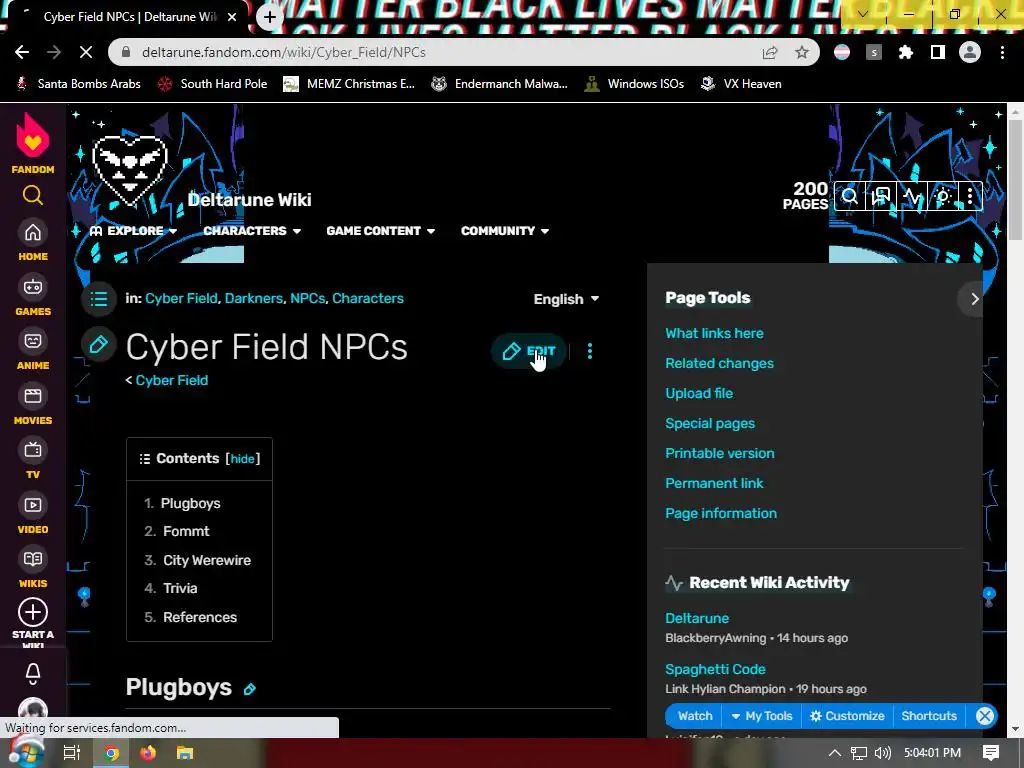Viewport: 1024px width, 768px height.
Task: Open the Santa Bombs Arabs bookmark
Action: pos(78,84)
